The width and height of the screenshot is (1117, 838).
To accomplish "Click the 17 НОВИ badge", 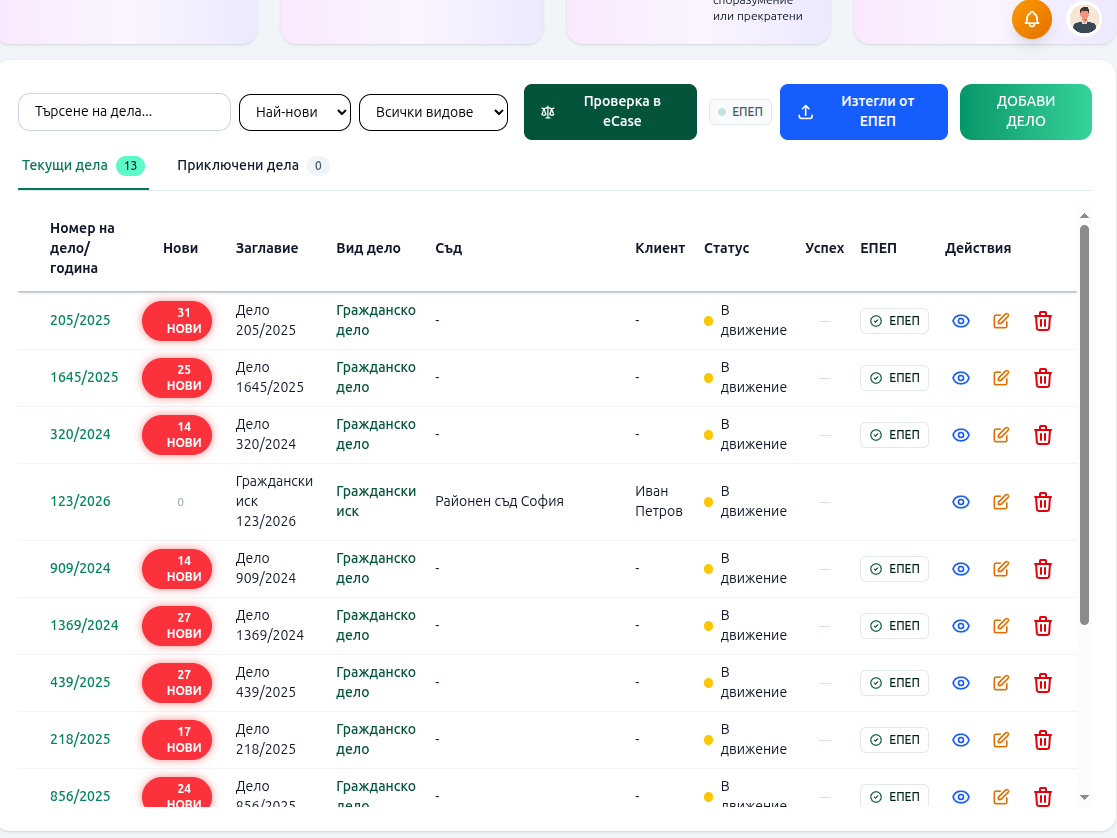I will [177, 740].
